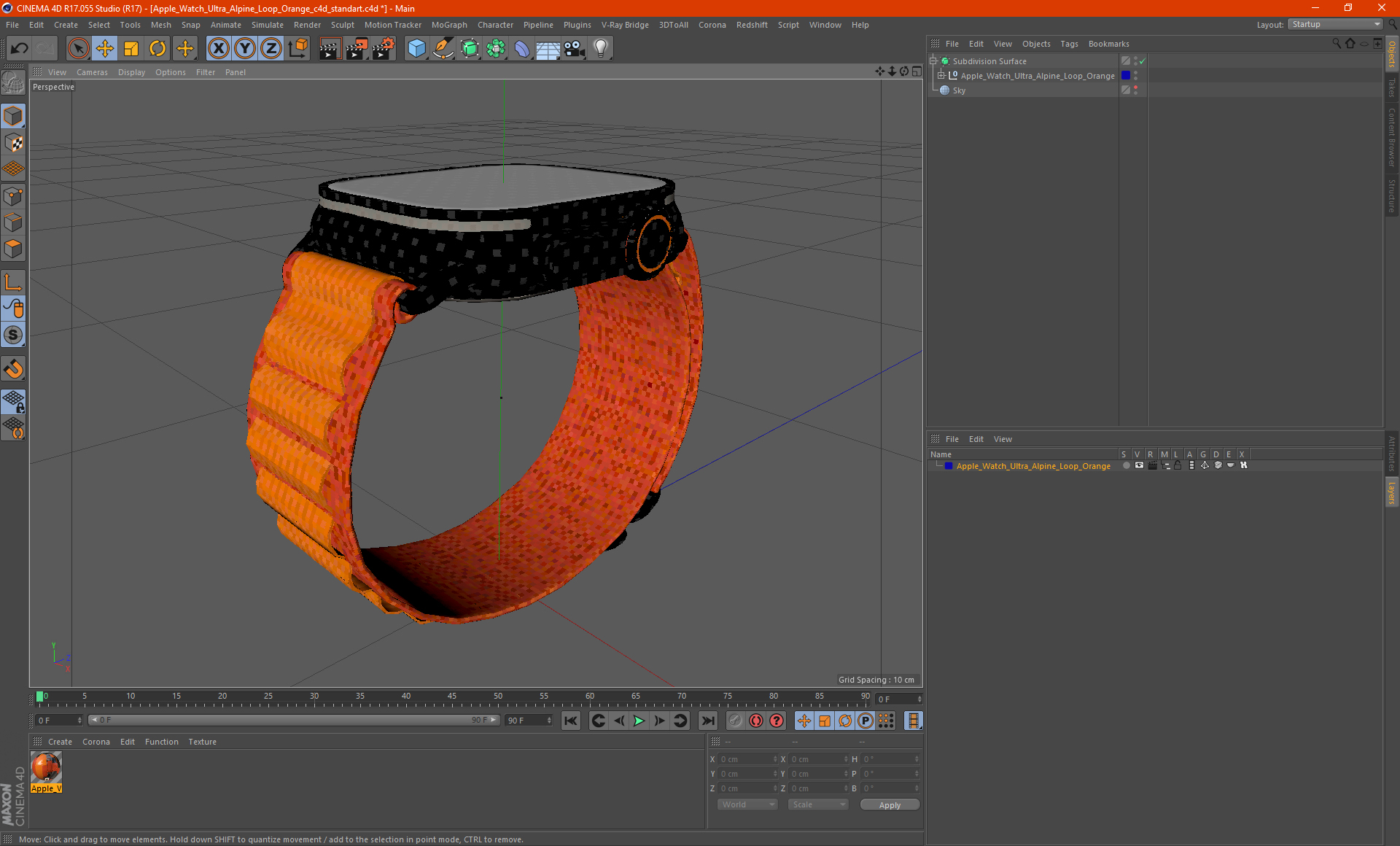The width and height of the screenshot is (1400, 846).
Task: Toggle Snap enable icon
Action: click(13, 368)
